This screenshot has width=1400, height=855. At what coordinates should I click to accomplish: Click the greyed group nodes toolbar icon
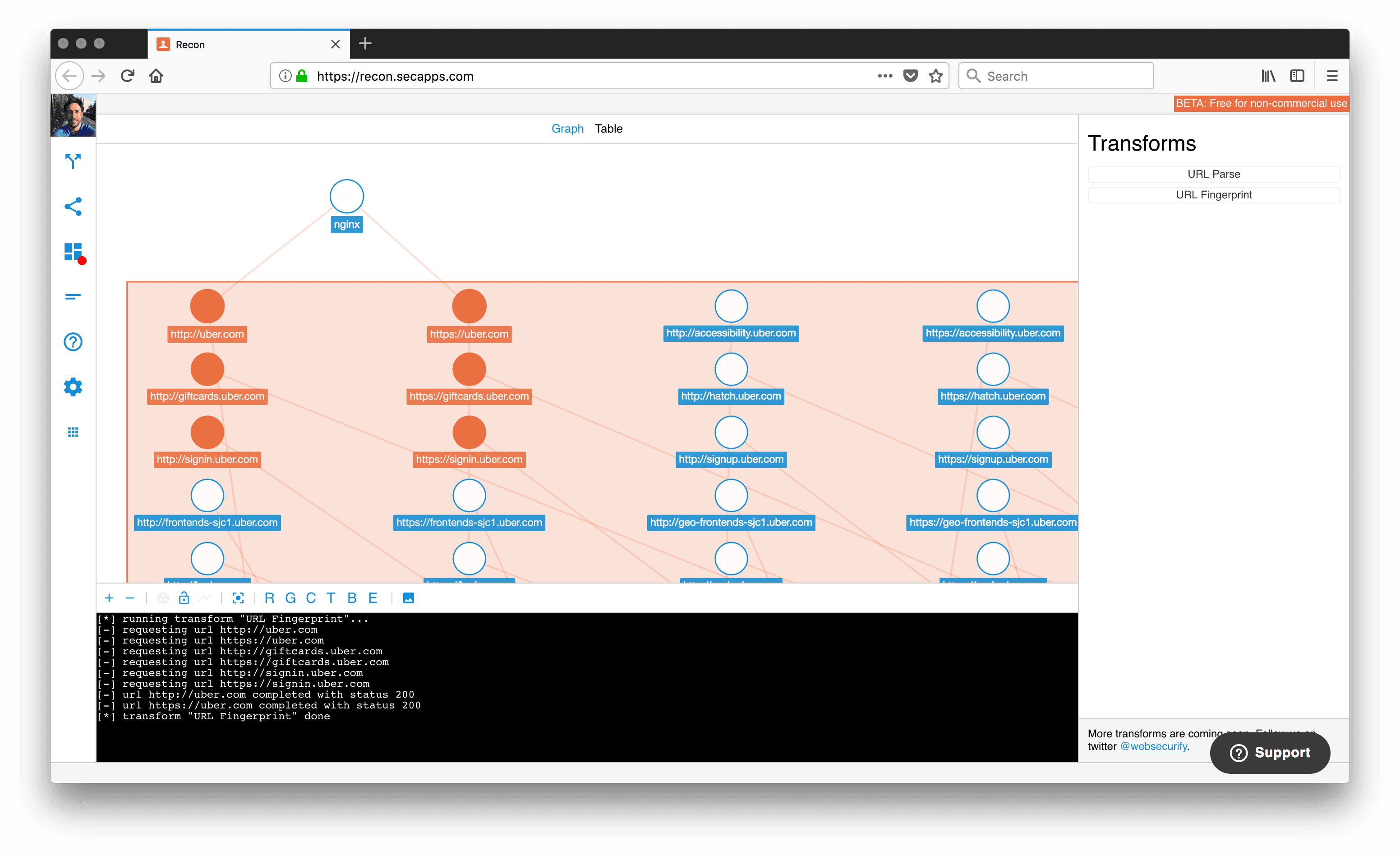pos(163,598)
